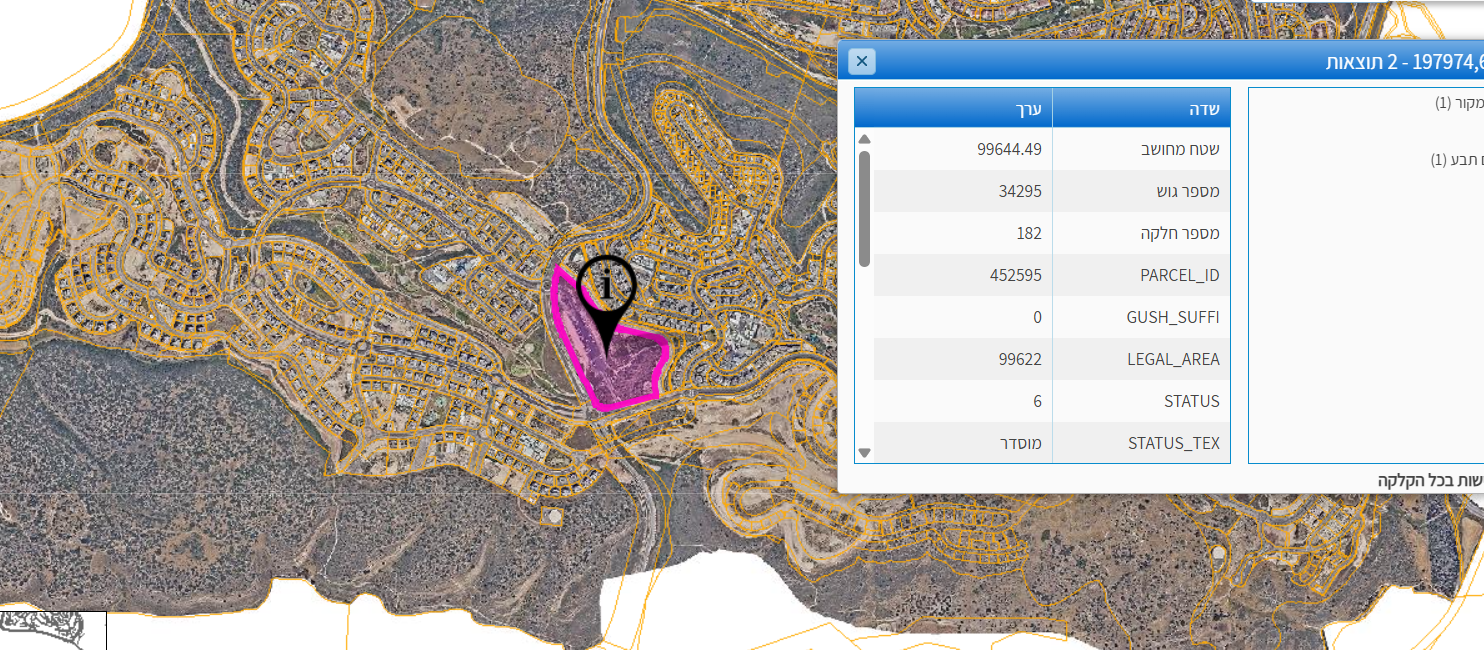Close the results popup with the X button

pos(862,62)
